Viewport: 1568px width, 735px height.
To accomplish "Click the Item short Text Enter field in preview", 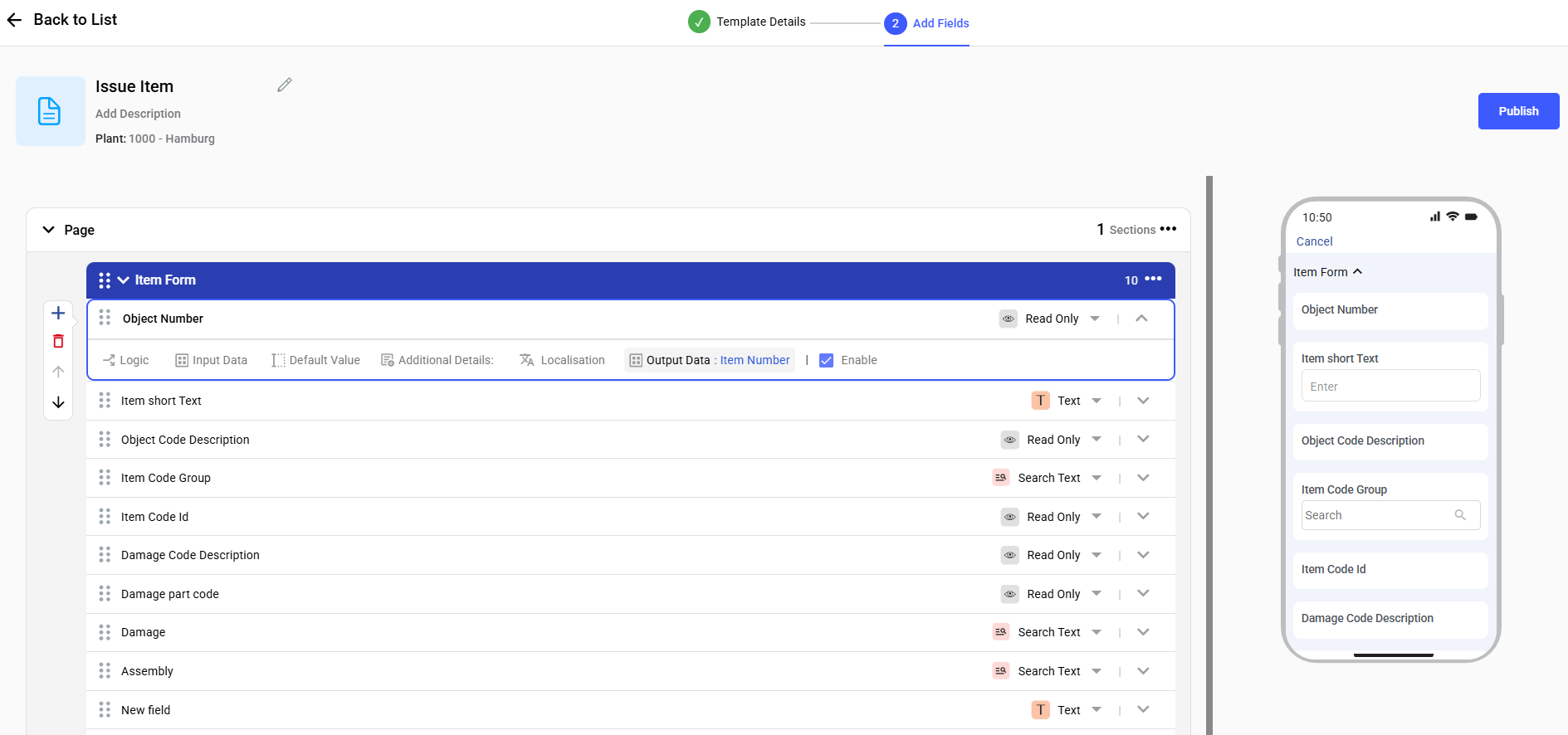I will click(x=1390, y=387).
